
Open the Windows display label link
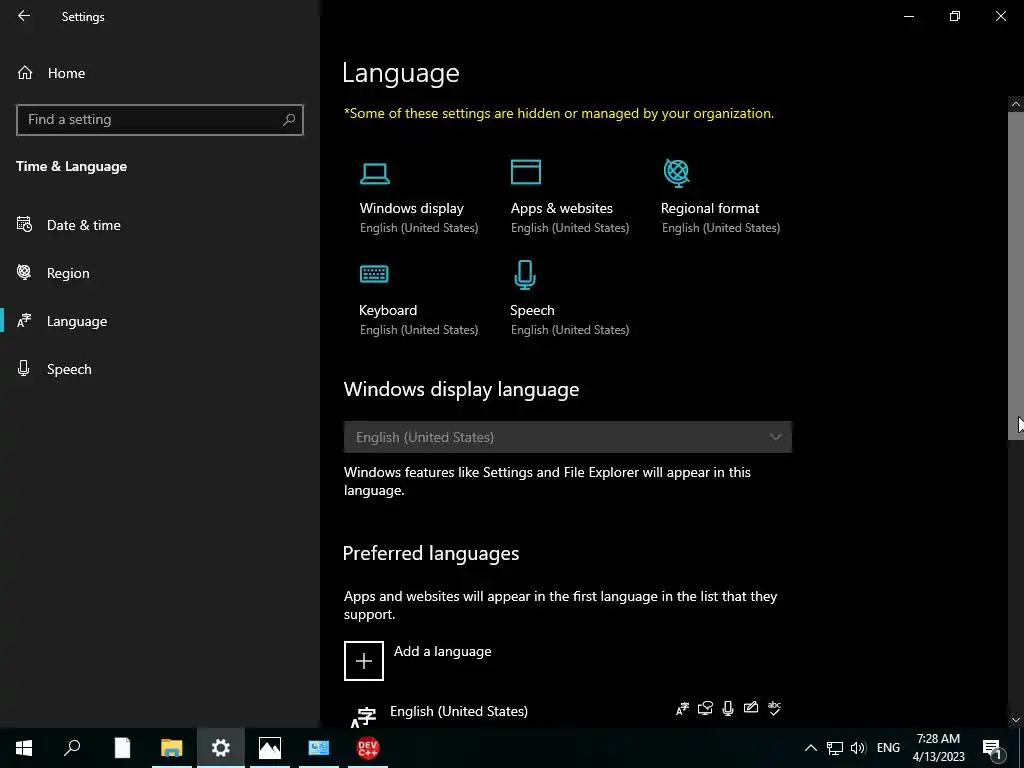tap(411, 208)
